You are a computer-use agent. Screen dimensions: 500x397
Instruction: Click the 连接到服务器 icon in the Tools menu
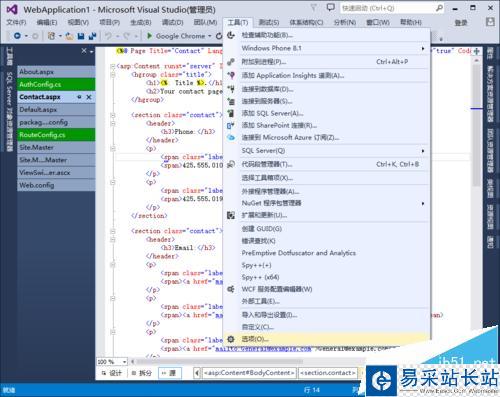tap(231, 101)
